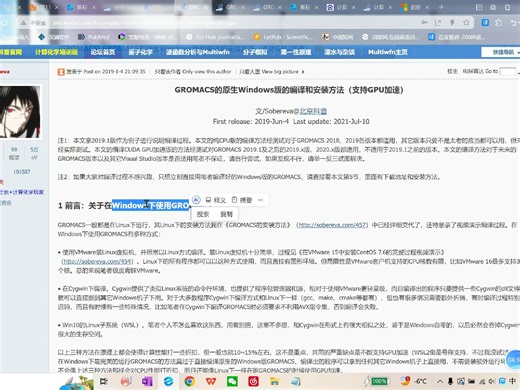Open 计算化学培训班 navigation link
520x390 pixels.
(56, 52)
